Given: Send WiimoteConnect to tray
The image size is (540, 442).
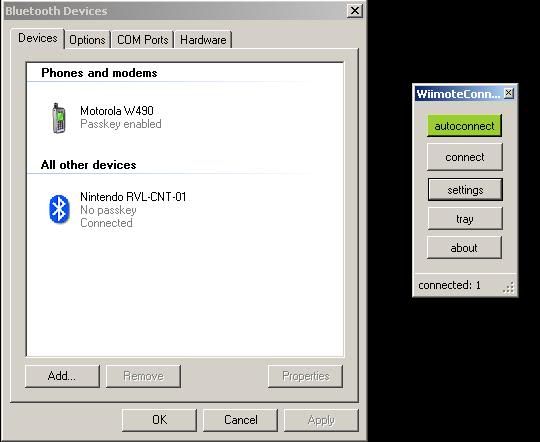Looking at the screenshot, I should pos(465,219).
